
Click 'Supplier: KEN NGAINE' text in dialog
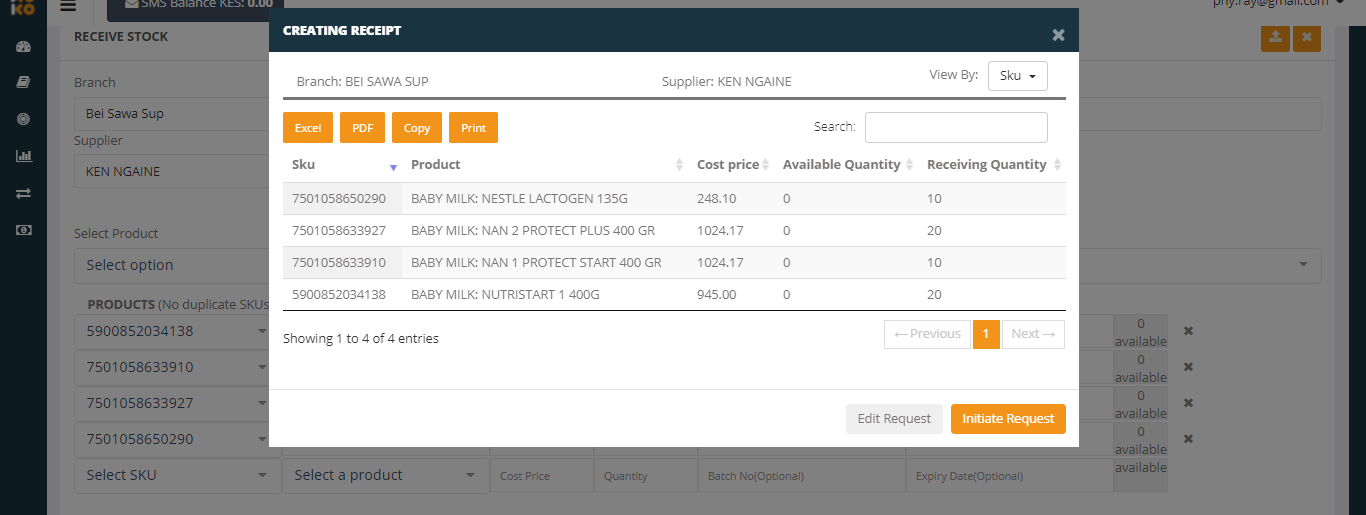pos(727,82)
